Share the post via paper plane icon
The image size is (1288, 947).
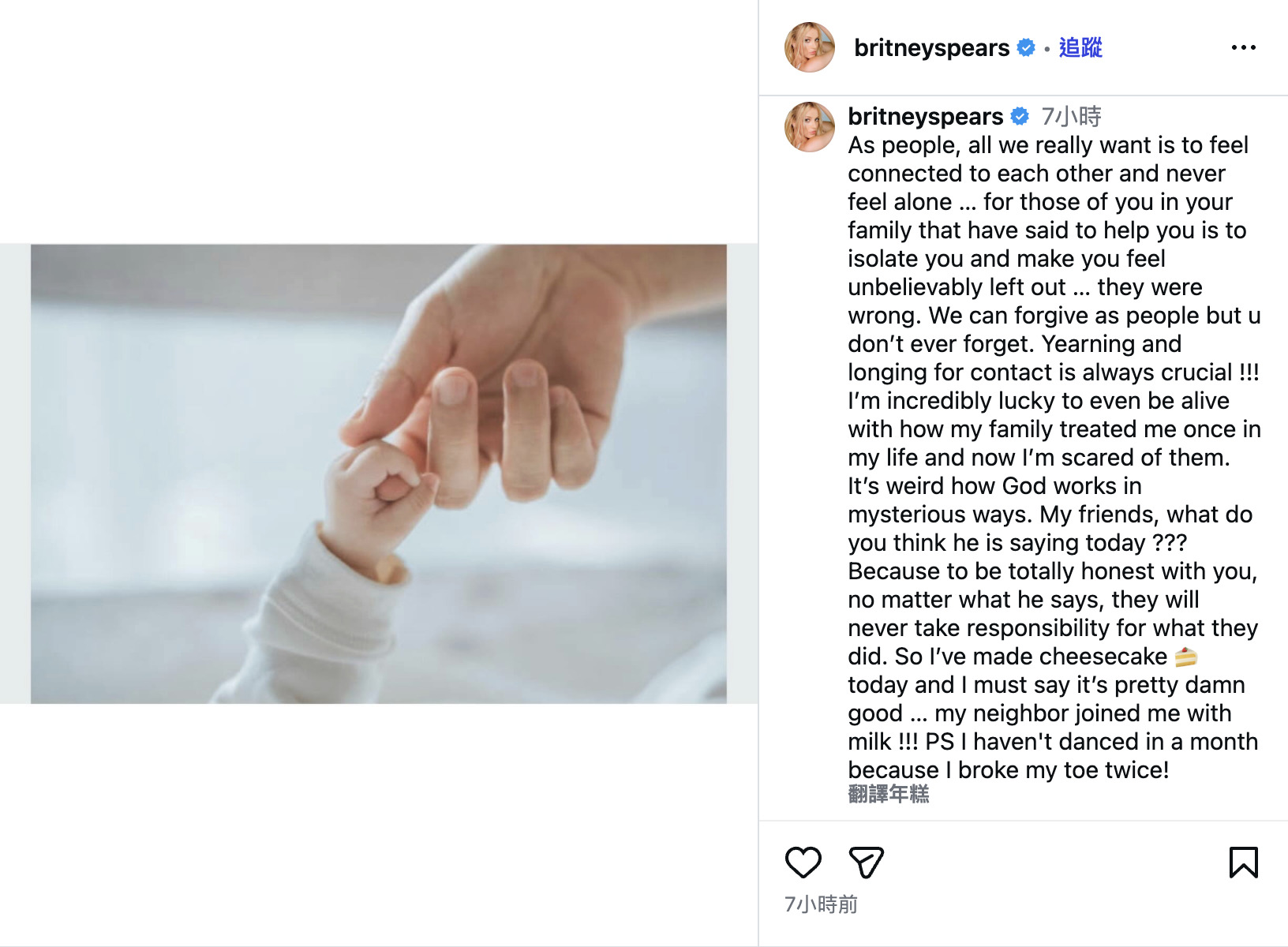[866, 863]
